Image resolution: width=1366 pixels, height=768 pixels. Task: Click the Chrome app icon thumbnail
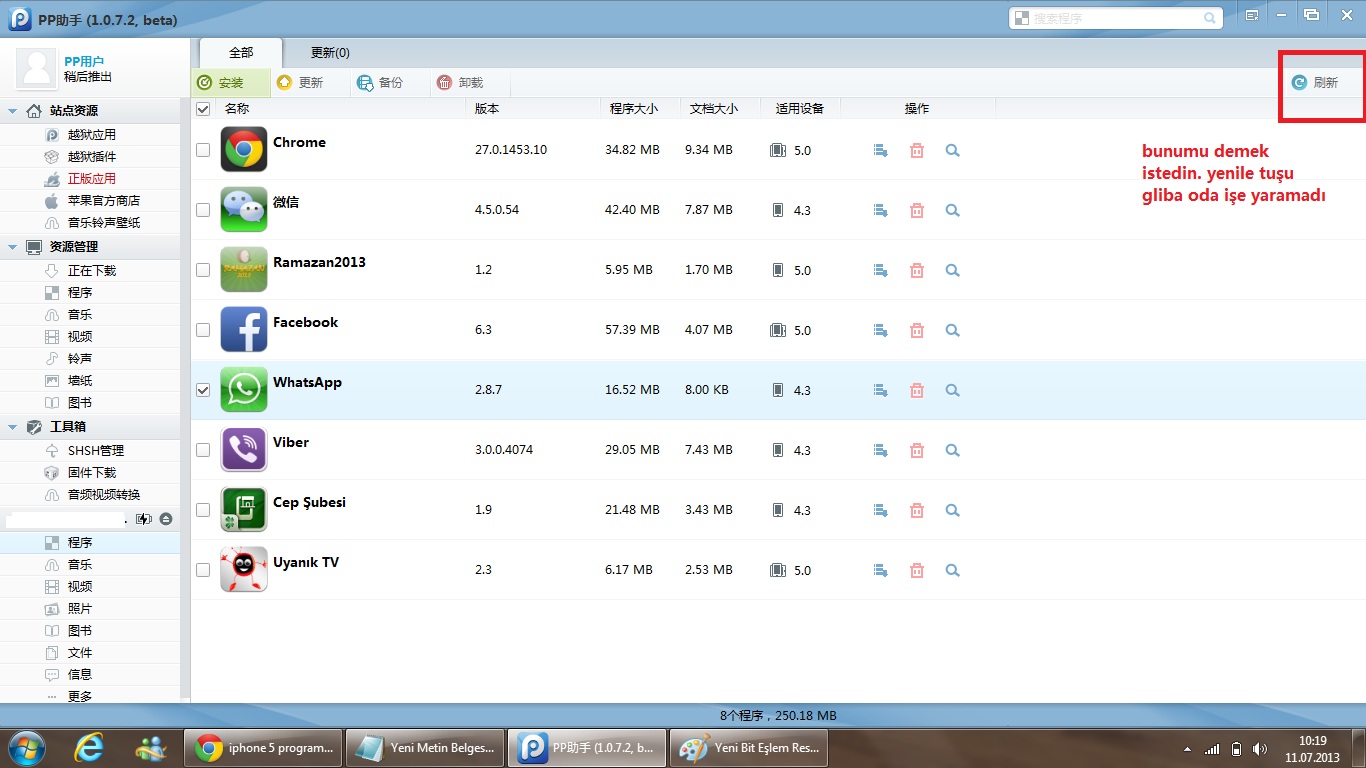coord(244,150)
